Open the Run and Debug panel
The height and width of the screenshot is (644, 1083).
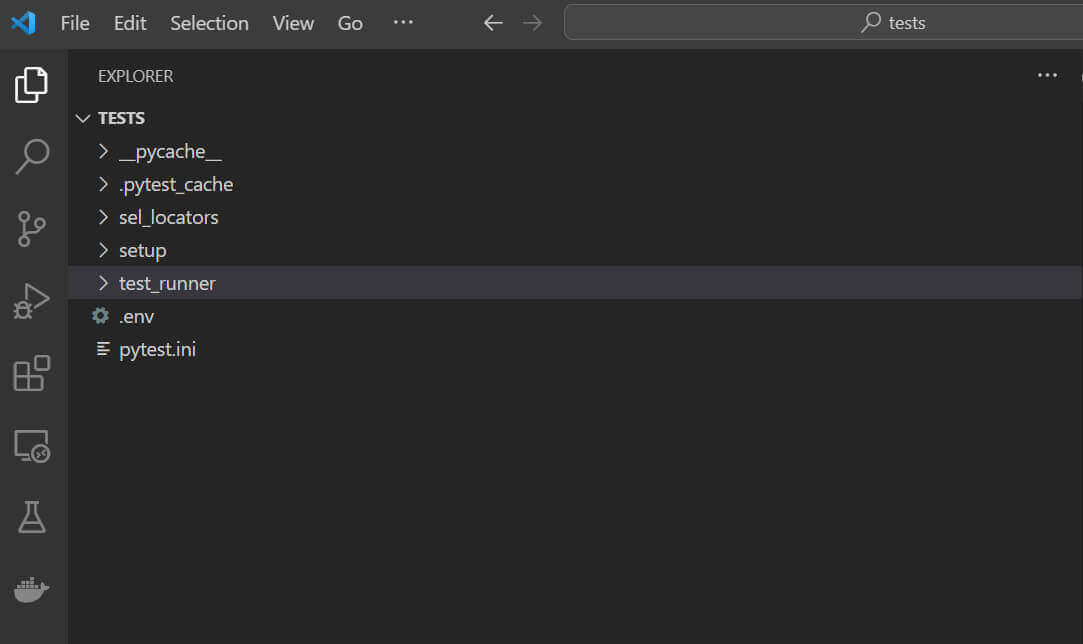click(33, 299)
